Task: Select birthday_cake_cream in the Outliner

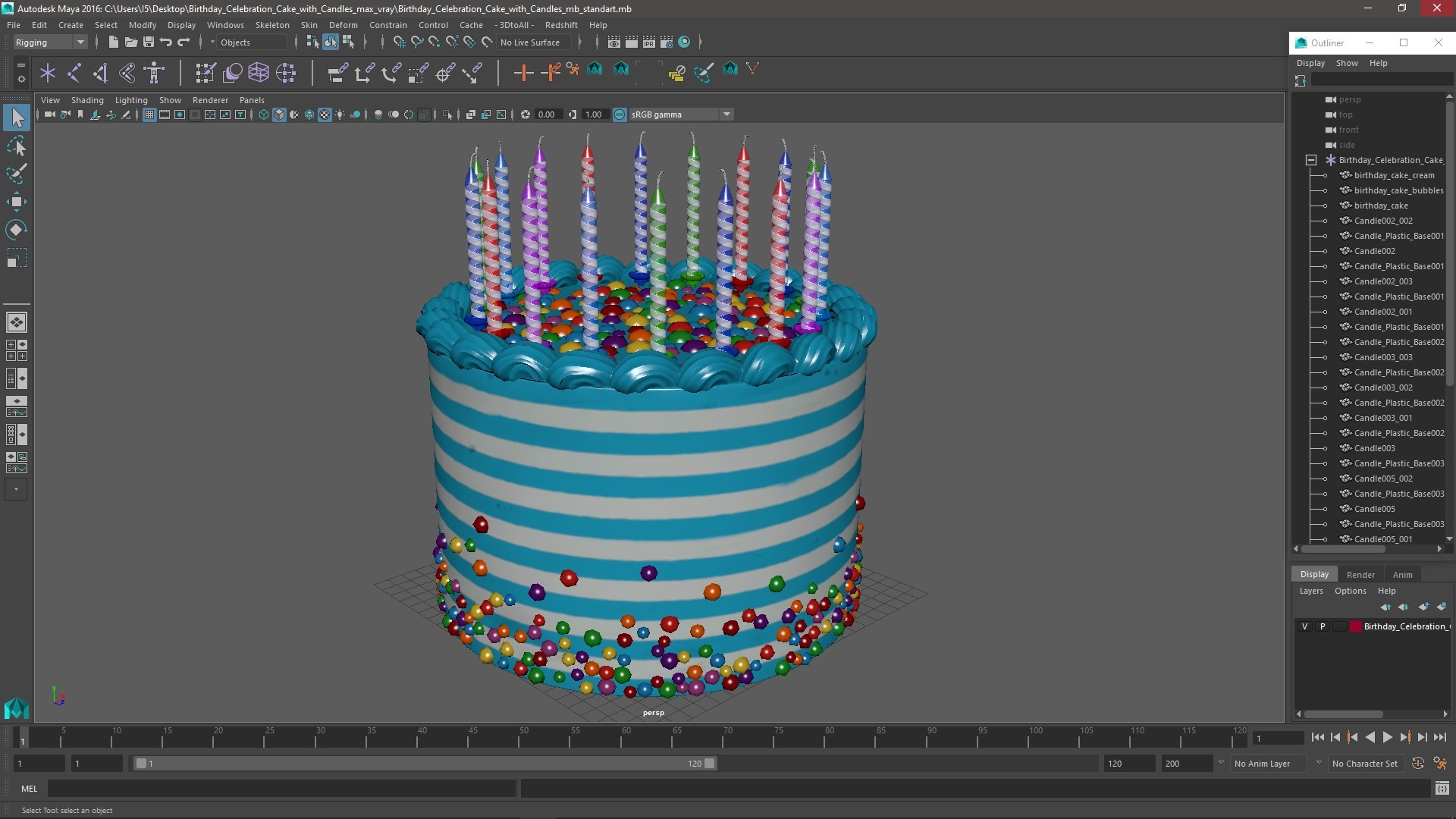Action: coord(1394,175)
